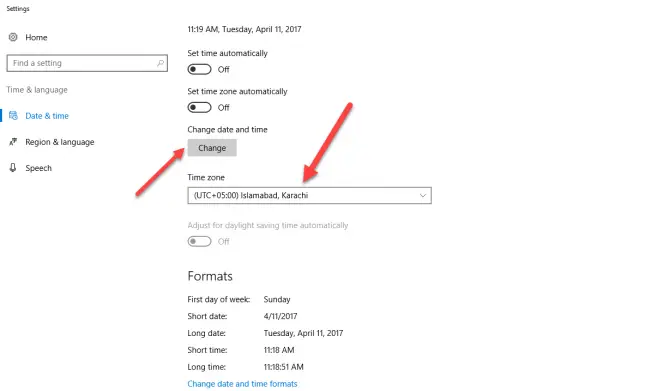This screenshot has height=391, width=670.
Task: Click the Short time value 11:18 AM
Action: pos(279,350)
